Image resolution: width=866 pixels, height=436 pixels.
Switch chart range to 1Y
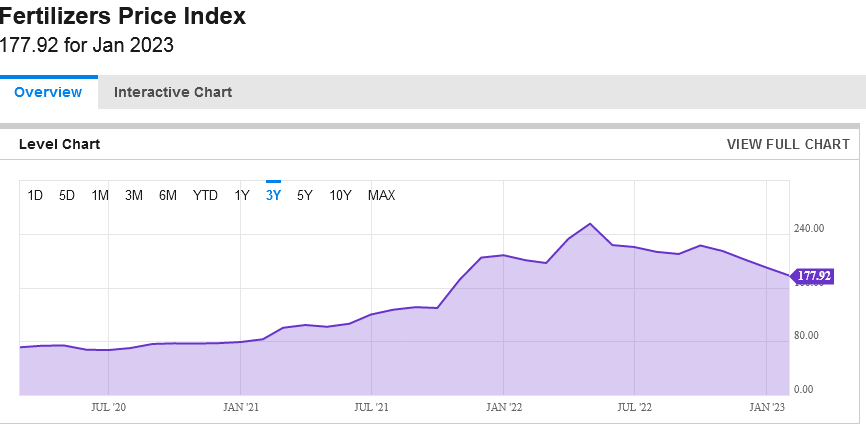[x=242, y=195]
